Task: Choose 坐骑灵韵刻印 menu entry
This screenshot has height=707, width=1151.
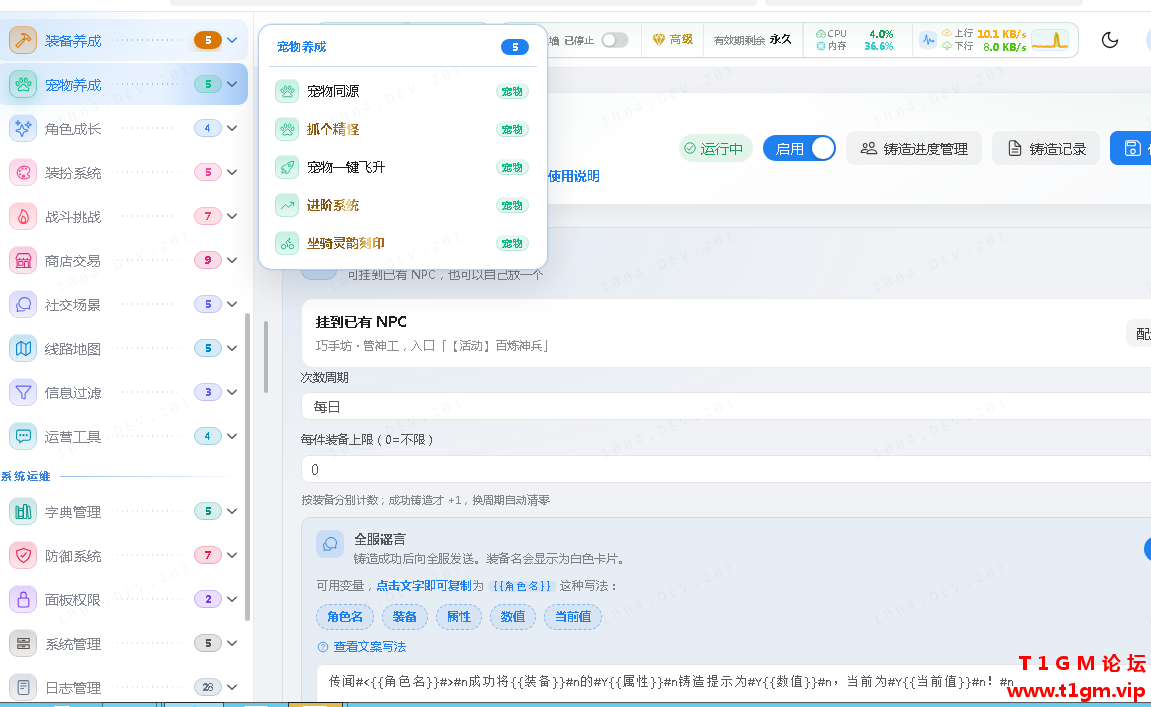Action: 402,243
